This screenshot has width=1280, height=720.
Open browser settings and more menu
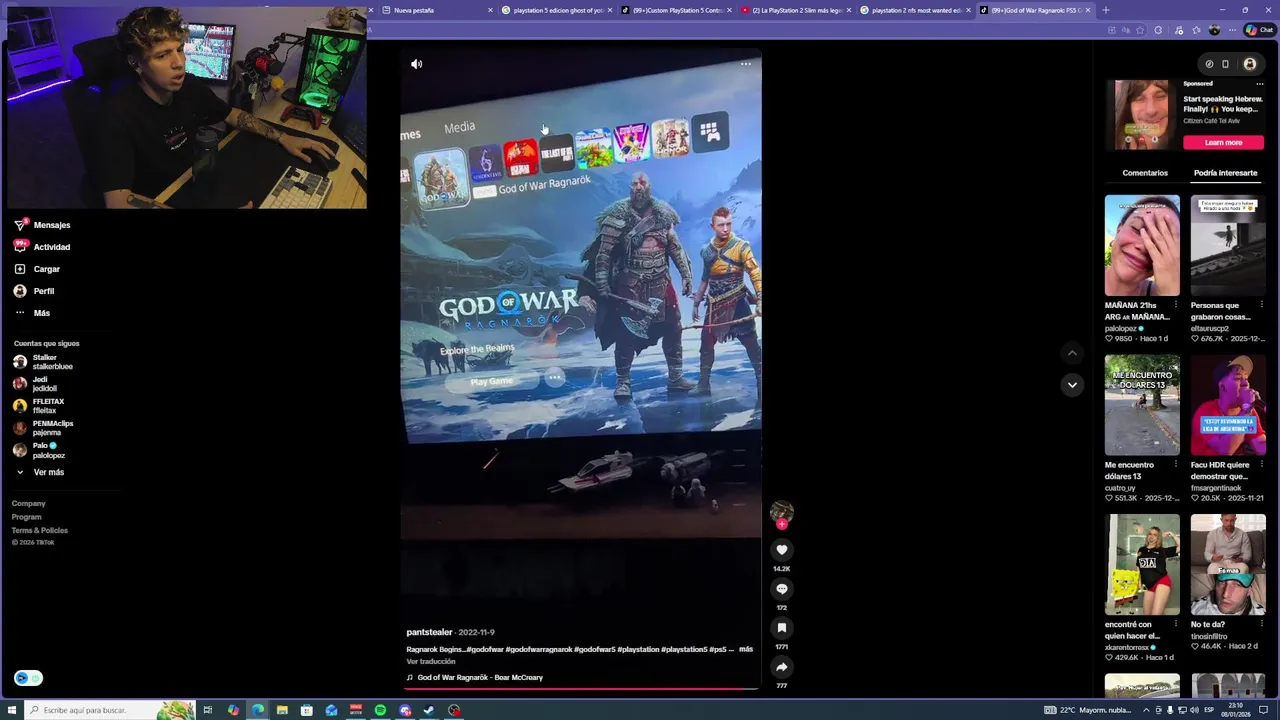[1232, 30]
